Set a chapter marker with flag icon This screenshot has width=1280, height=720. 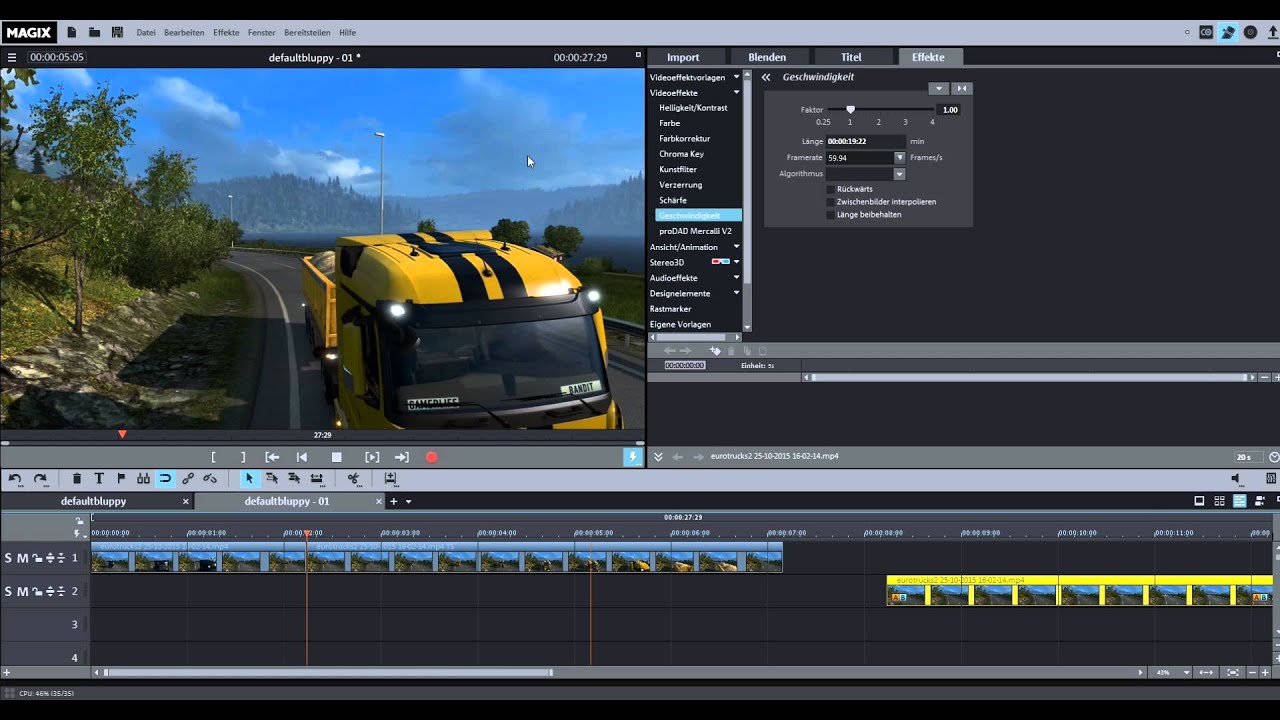tap(121, 479)
